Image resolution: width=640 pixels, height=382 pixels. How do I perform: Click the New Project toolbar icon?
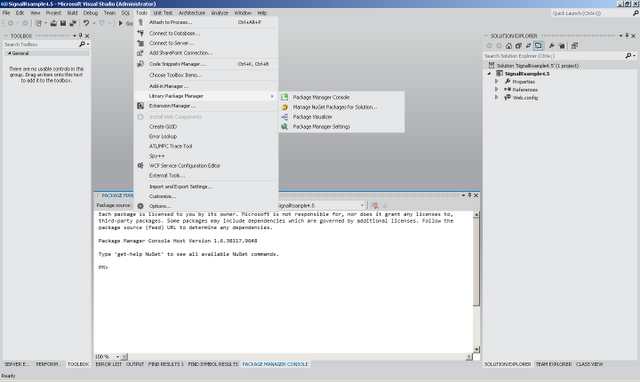point(38,23)
